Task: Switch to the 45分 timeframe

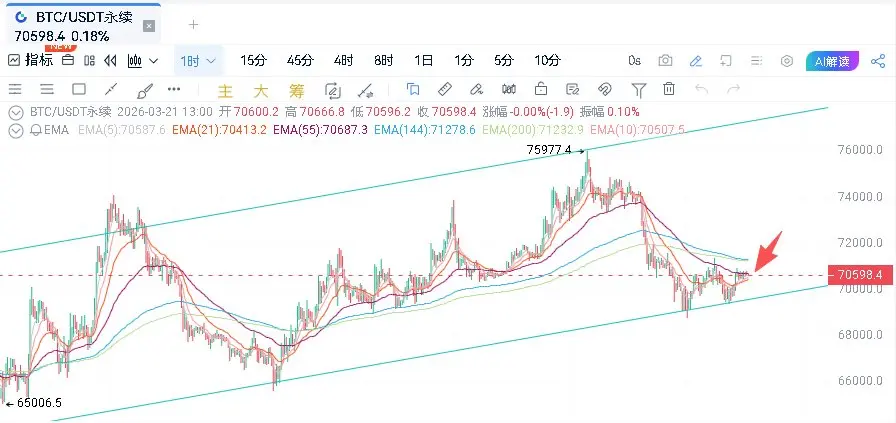Action: click(300, 60)
